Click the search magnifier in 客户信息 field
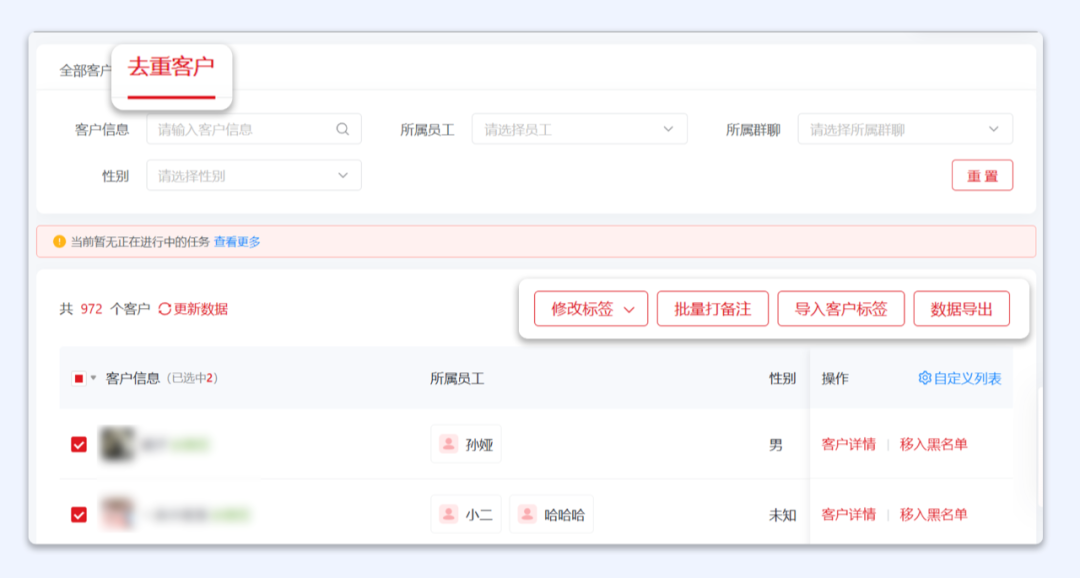Image resolution: width=1080 pixels, height=578 pixels. pyautogui.click(x=342, y=128)
